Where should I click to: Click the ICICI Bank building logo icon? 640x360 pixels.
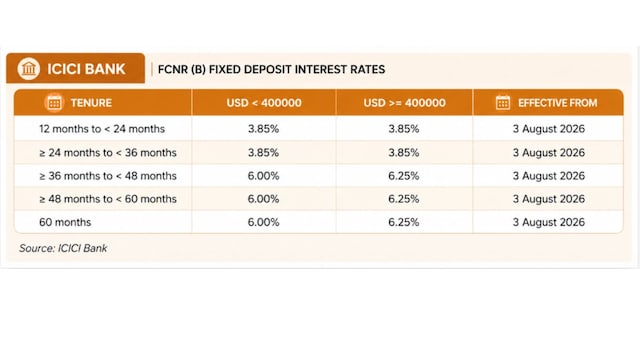click(x=29, y=69)
